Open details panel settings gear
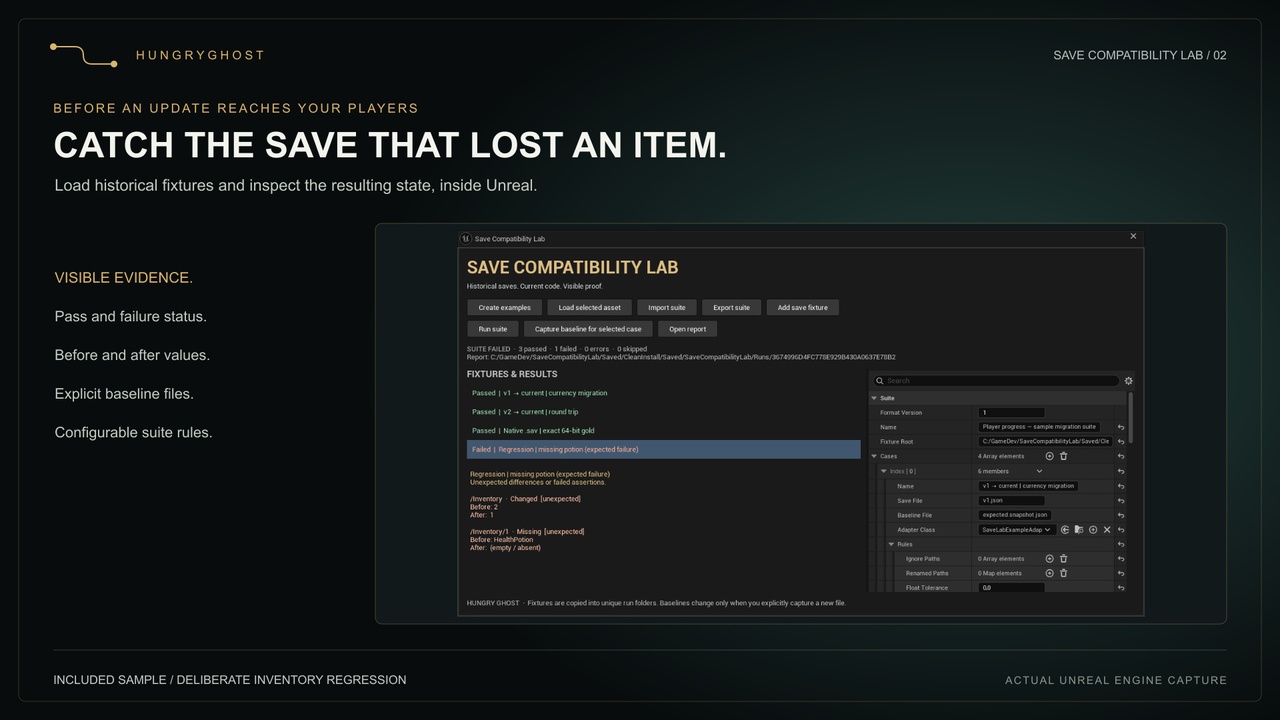Viewport: 1280px width, 720px height. point(1129,381)
